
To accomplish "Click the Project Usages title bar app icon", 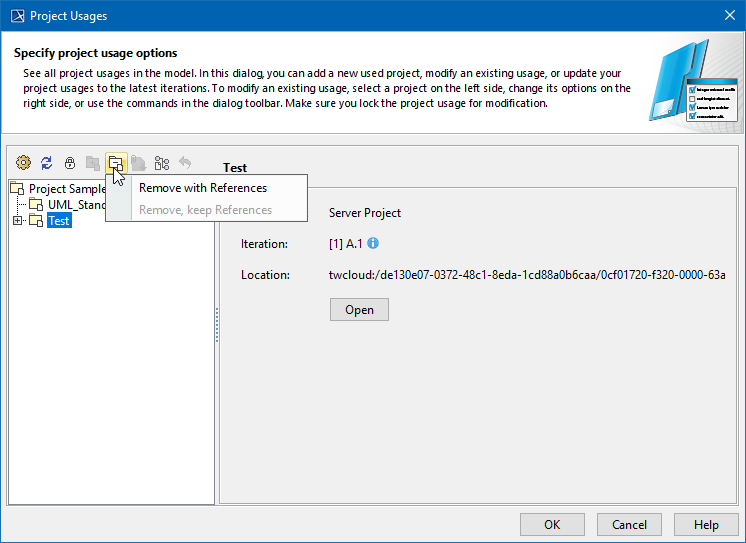I will (18, 16).
